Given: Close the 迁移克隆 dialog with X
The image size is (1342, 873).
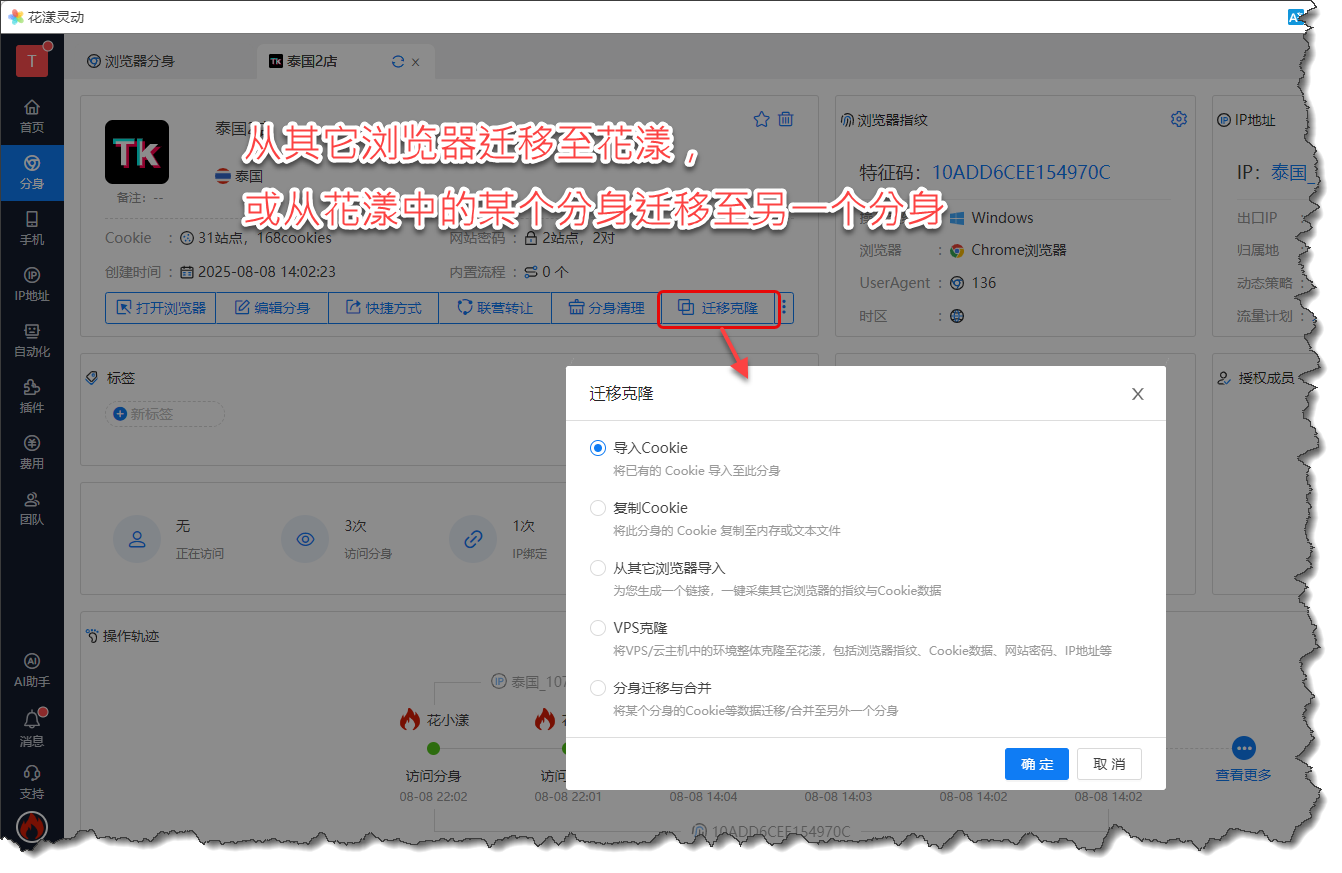Looking at the screenshot, I should [x=1137, y=394].
